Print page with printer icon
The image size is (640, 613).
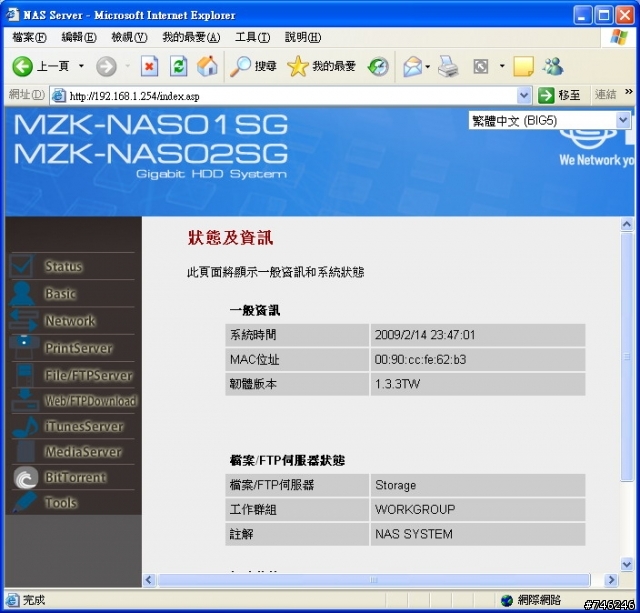coord(448,67)
